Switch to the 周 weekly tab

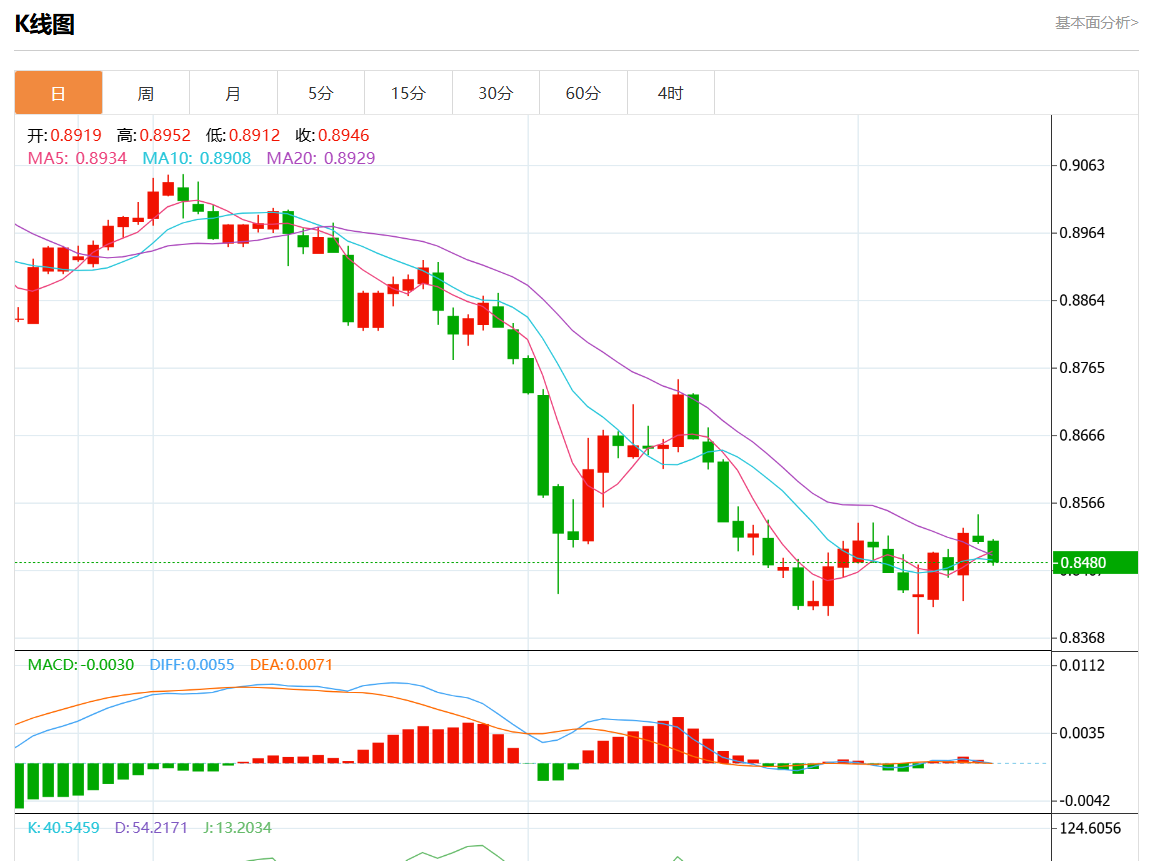(146, 93)
